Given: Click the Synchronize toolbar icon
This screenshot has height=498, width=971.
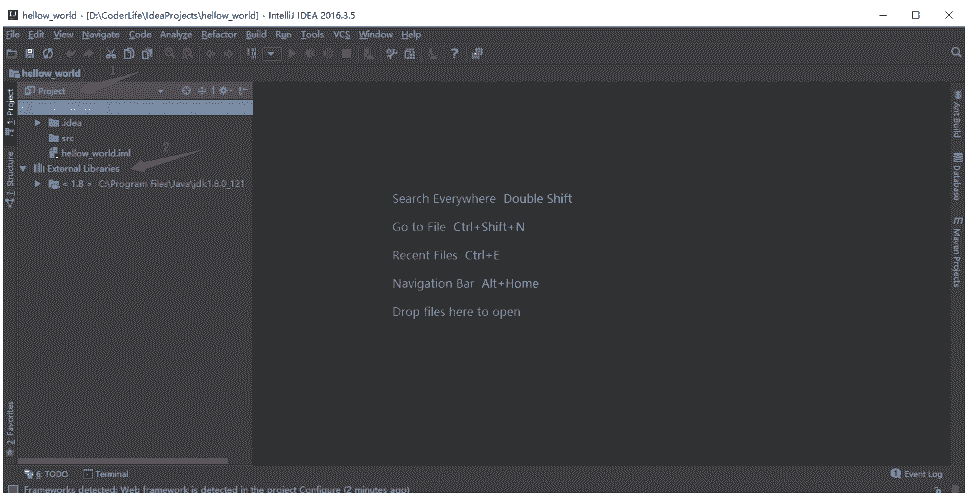Looking at the screenshot, I should (x=47, y=53).
